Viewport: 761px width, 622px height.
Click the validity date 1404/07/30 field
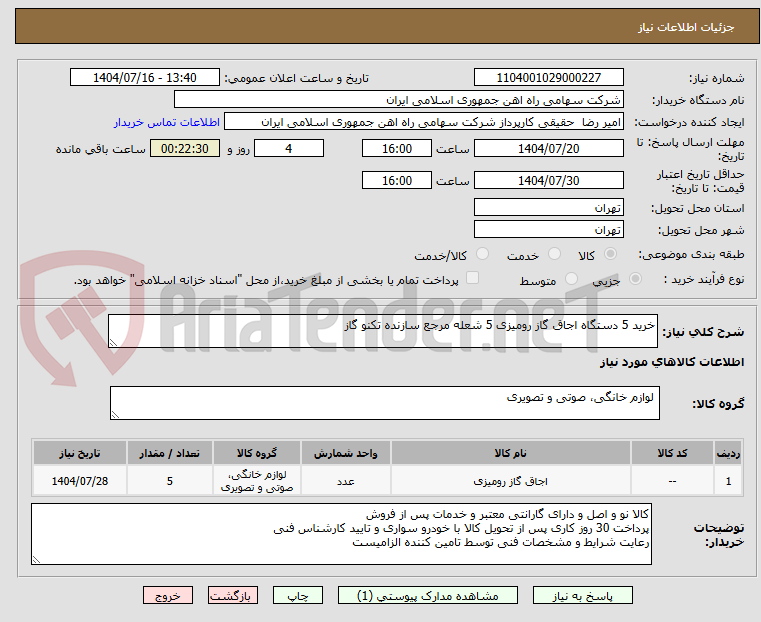click(x=548, y=180)
